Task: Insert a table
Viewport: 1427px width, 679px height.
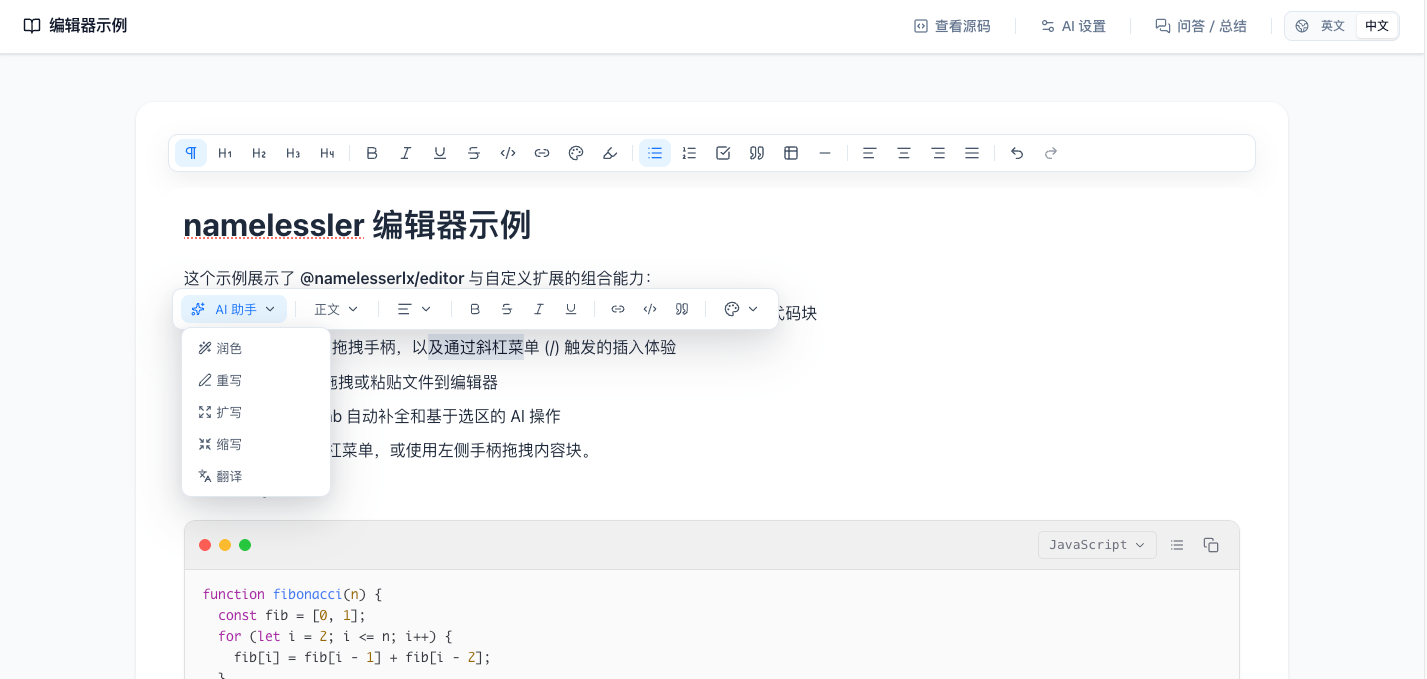Action: coord(791,153)
